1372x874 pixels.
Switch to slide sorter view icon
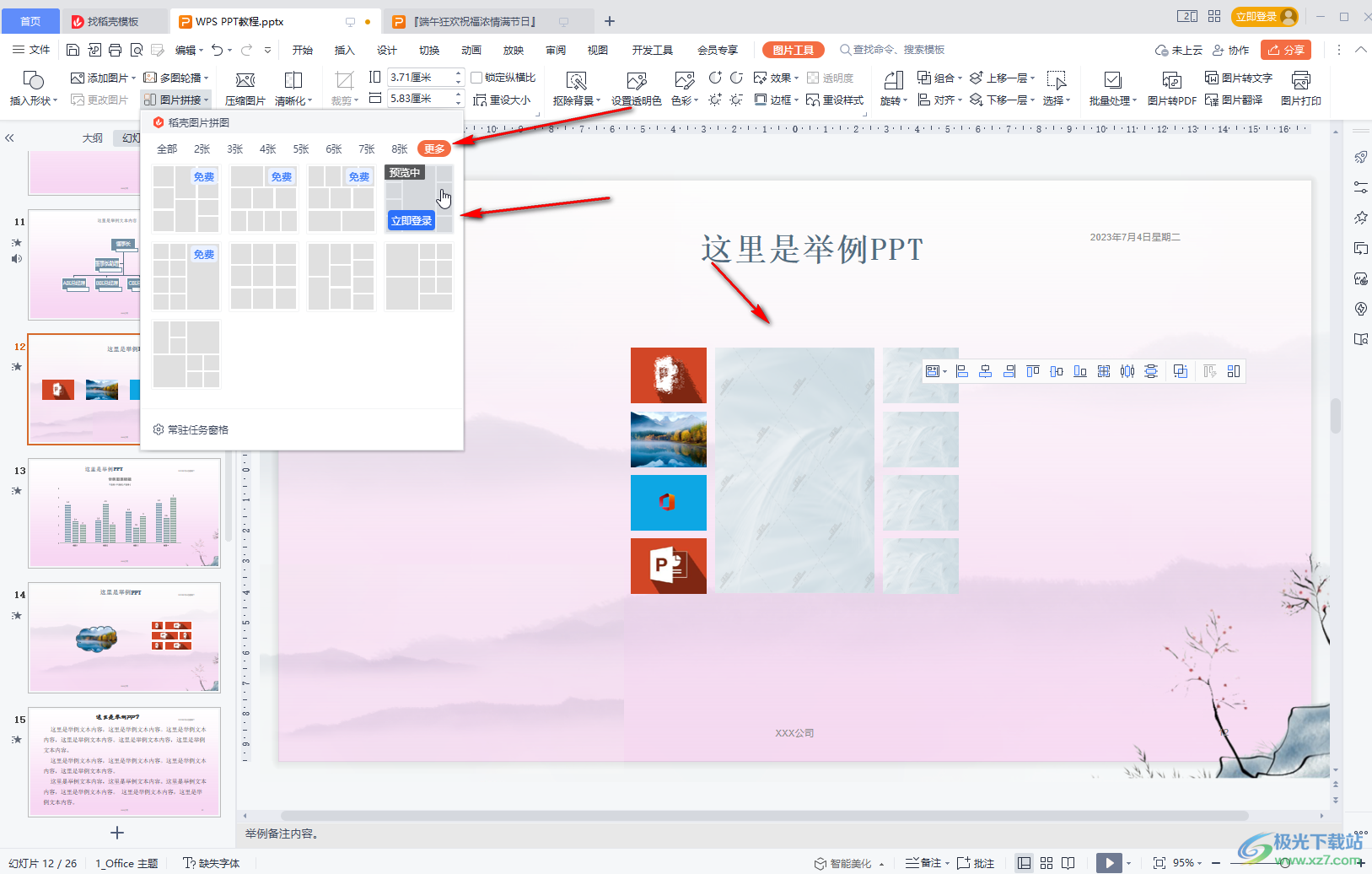point(1046,863)
